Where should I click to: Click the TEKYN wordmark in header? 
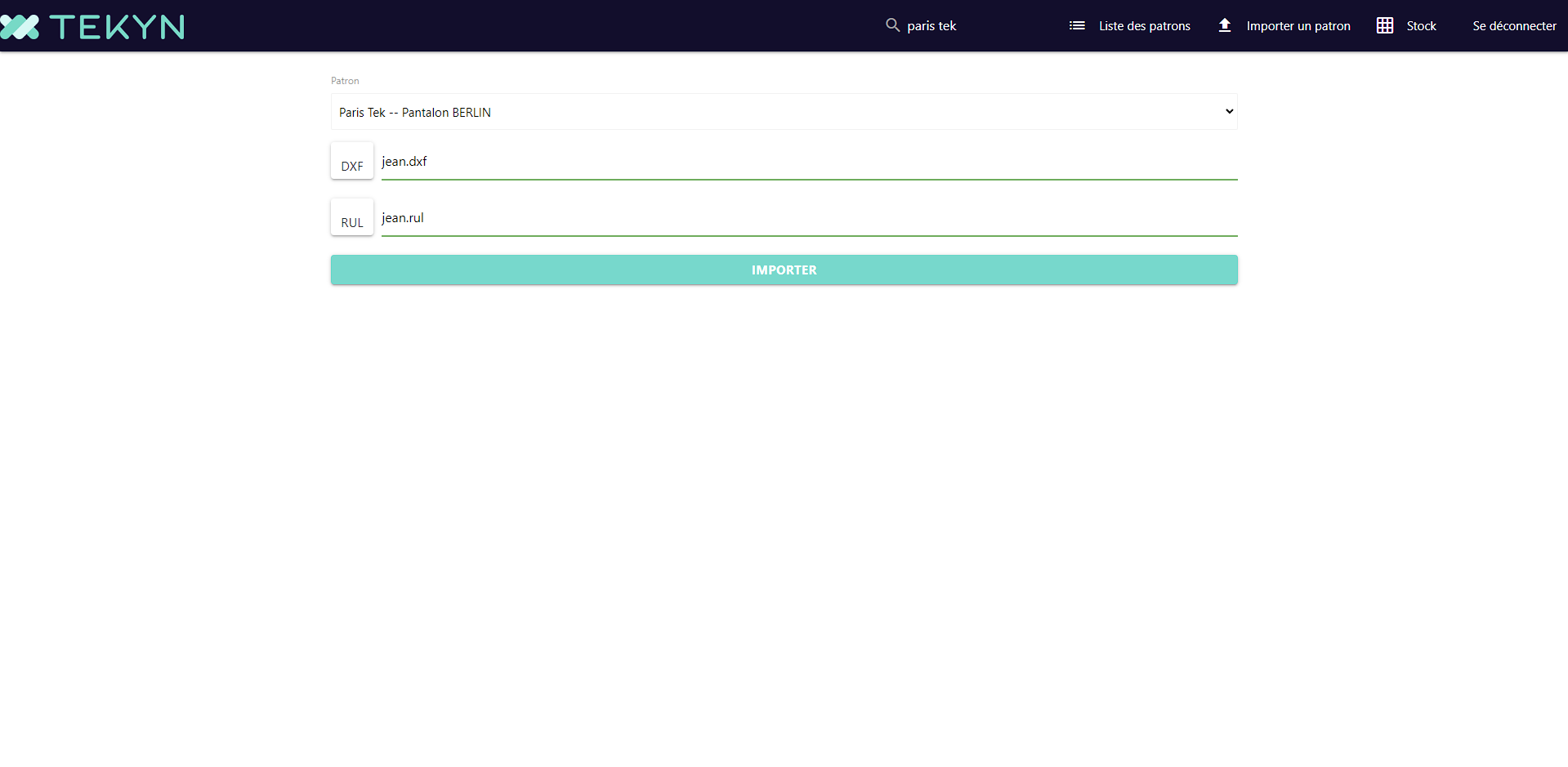tap(117, 27)
